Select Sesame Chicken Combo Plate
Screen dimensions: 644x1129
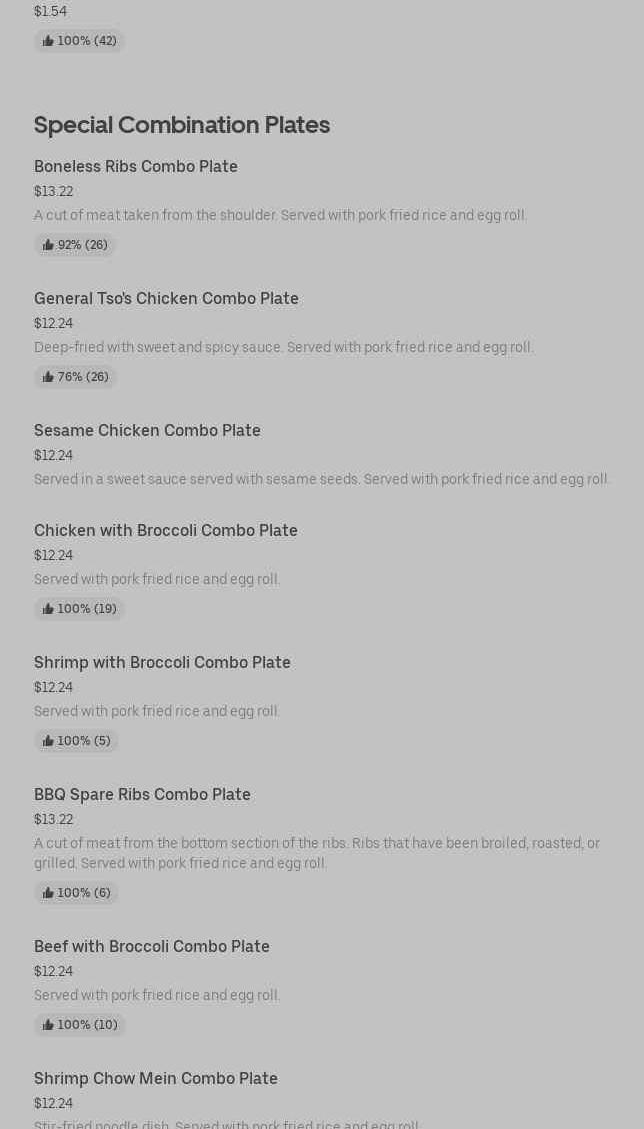click(x=147, y=430)
